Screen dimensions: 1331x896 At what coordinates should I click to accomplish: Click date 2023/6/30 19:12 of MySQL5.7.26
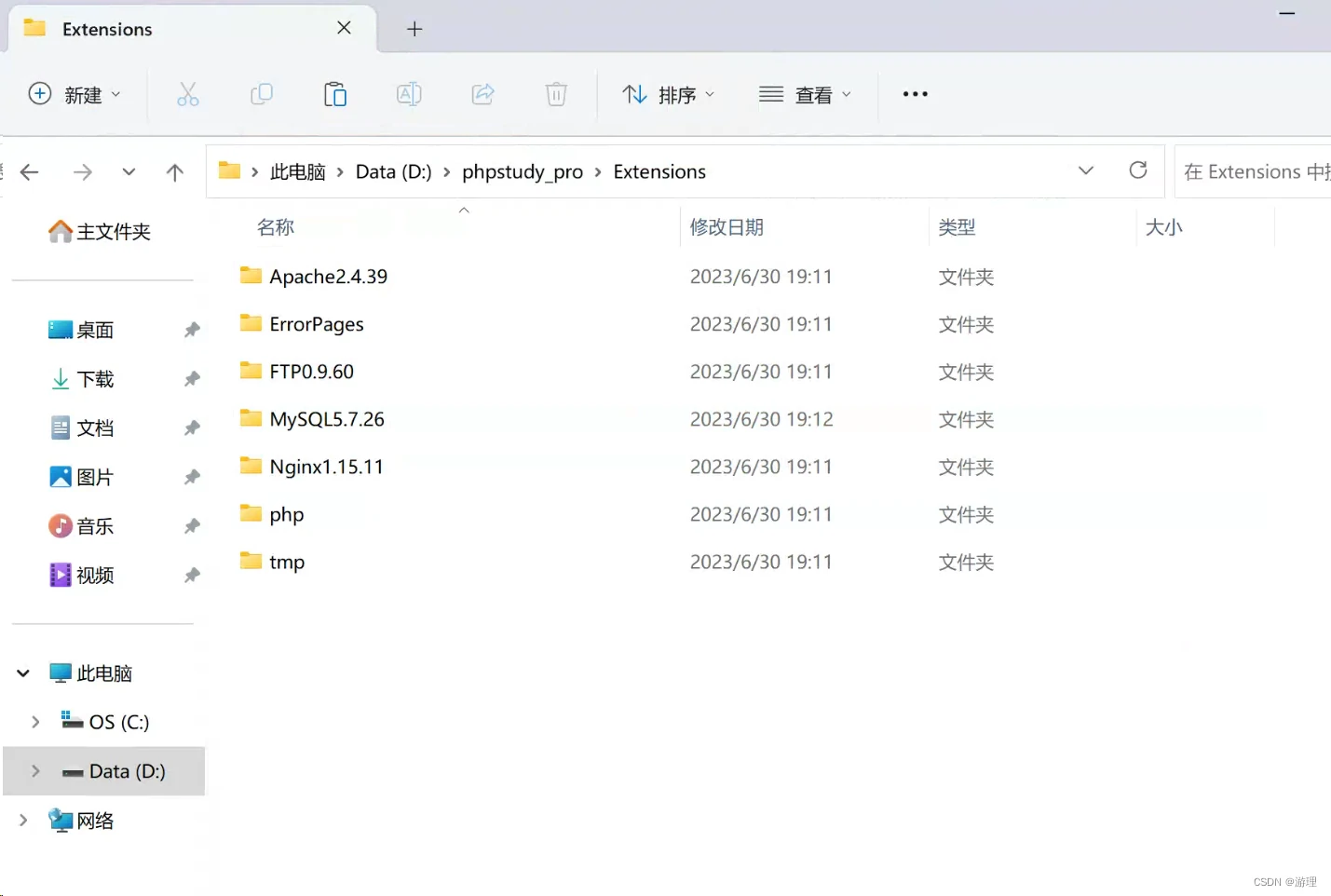pos(762,419)
